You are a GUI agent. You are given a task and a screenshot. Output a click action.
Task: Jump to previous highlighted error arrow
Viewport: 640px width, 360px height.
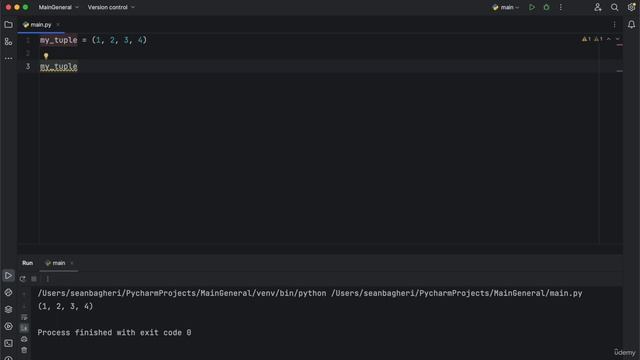[609, 39]
